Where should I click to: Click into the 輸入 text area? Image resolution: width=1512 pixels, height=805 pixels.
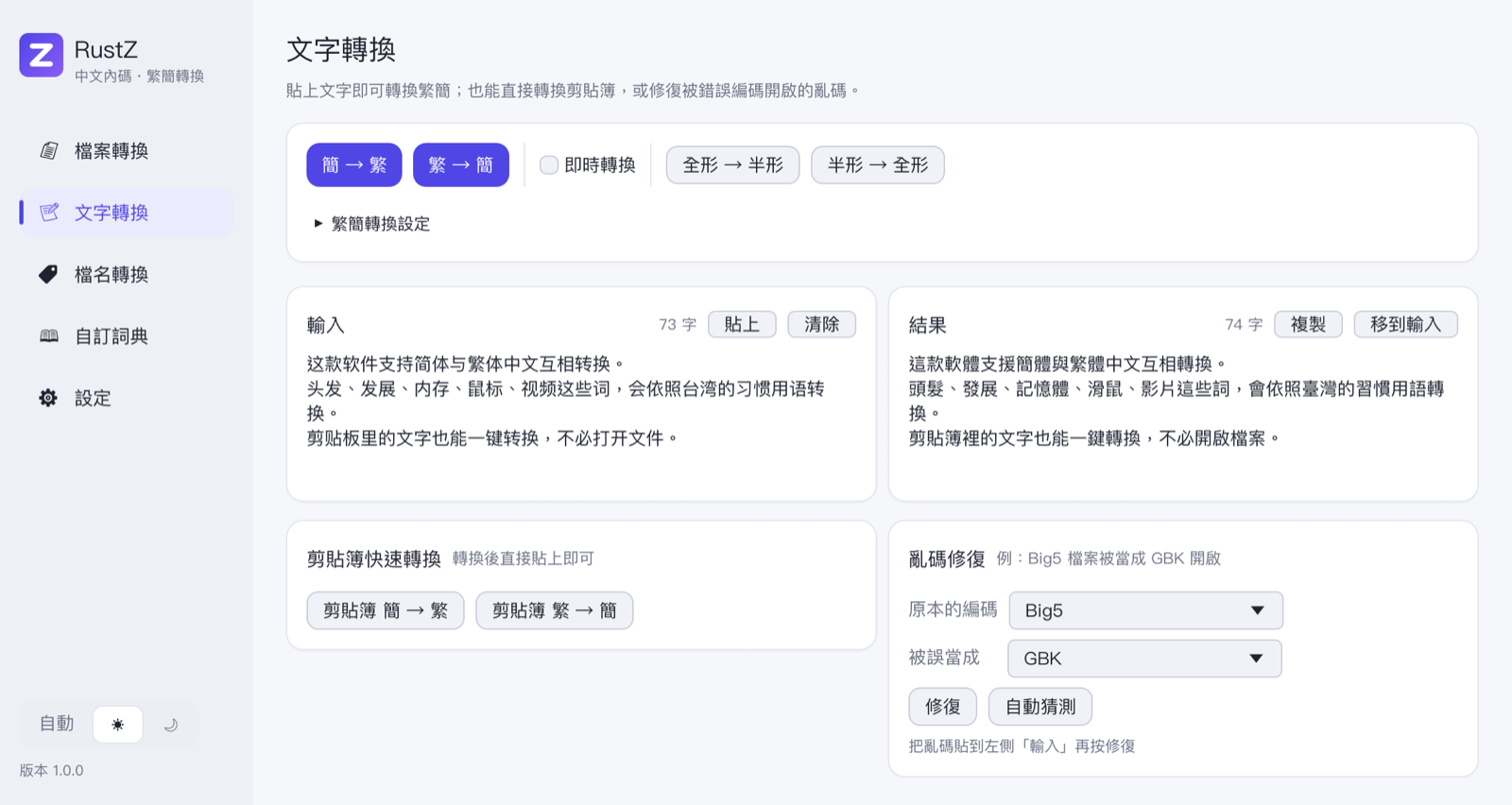click(581, 418)
